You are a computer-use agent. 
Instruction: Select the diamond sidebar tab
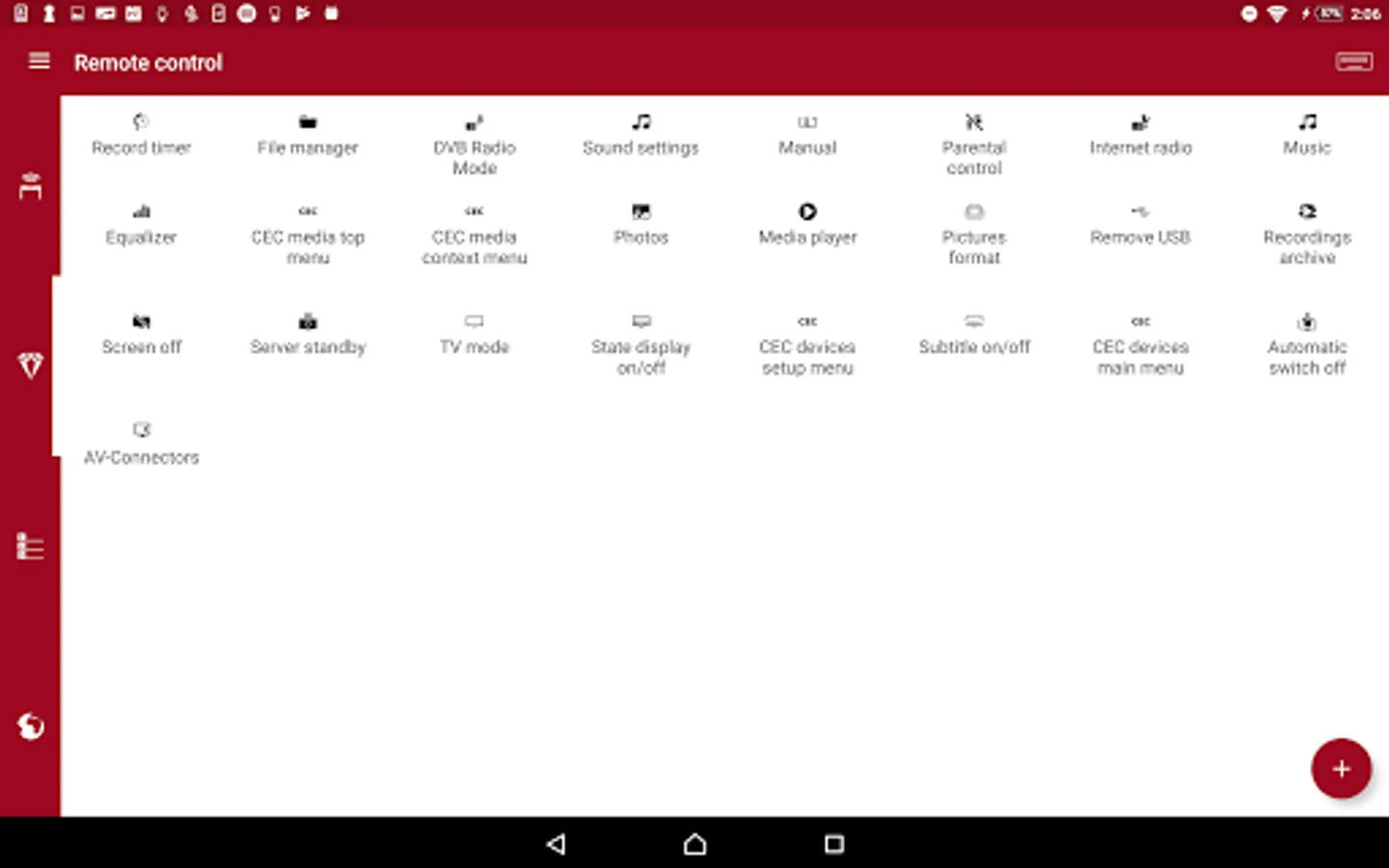pyautogui.click(x=30, y=366)
